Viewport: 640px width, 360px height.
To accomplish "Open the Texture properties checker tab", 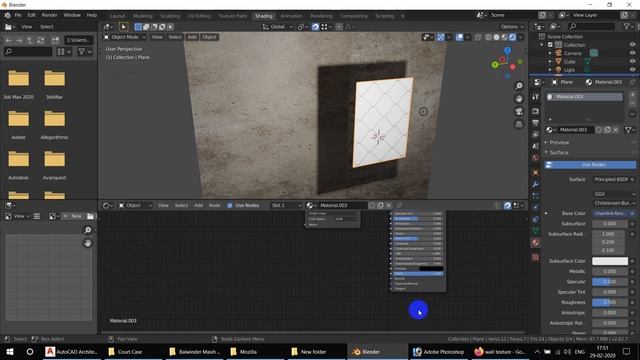I will coord(536,257).
